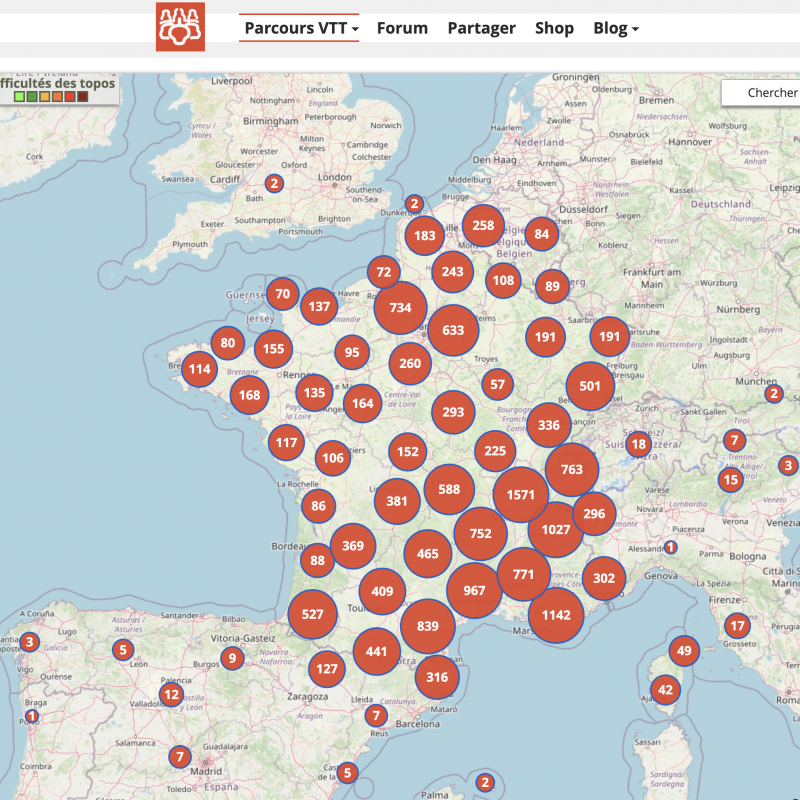This screenshot has width=800, height=800.
Task: Go to the Forum page
Action: (x=402, y=28)
